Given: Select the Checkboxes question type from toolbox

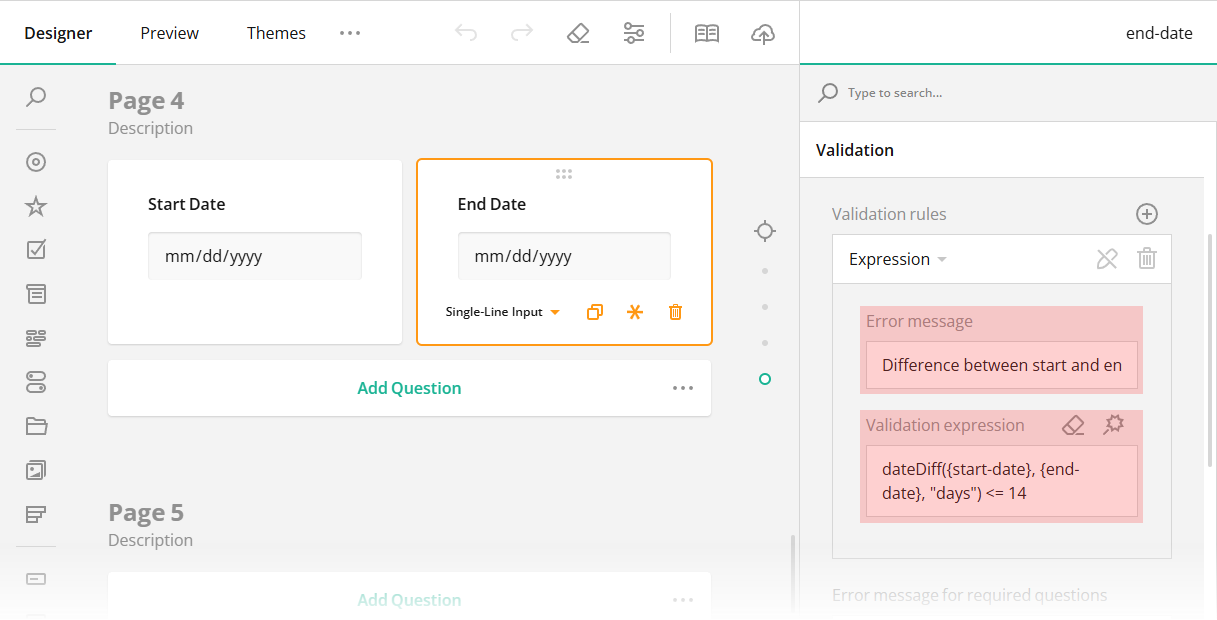Looking at the screenshot, I should (35, 249).
